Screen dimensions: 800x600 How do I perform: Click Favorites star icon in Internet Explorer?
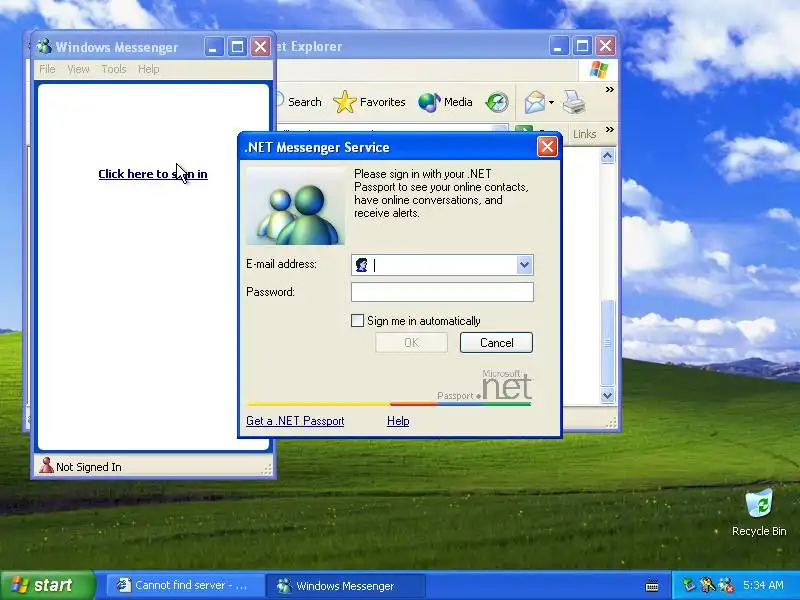tap(344, 102)
